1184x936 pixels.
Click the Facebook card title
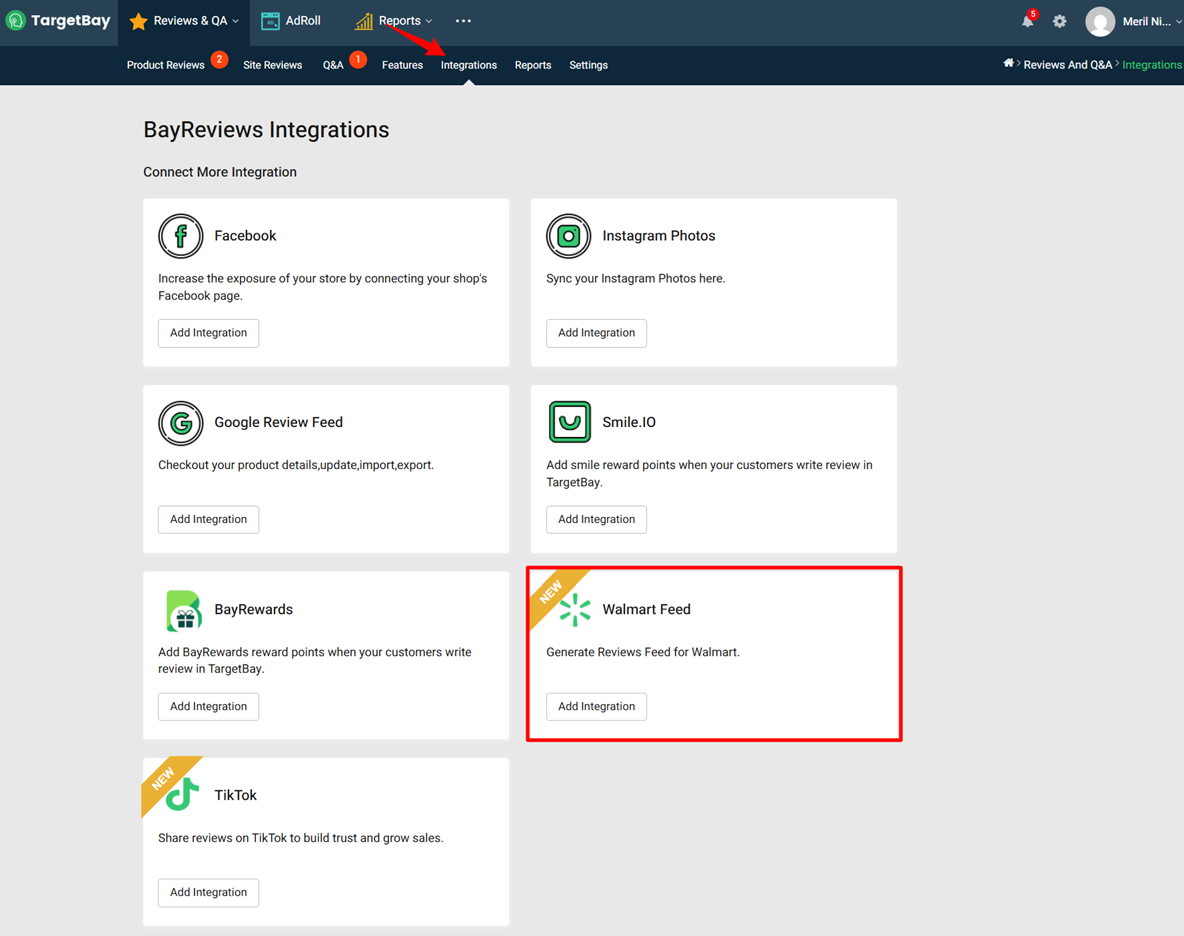coord(245,236)
